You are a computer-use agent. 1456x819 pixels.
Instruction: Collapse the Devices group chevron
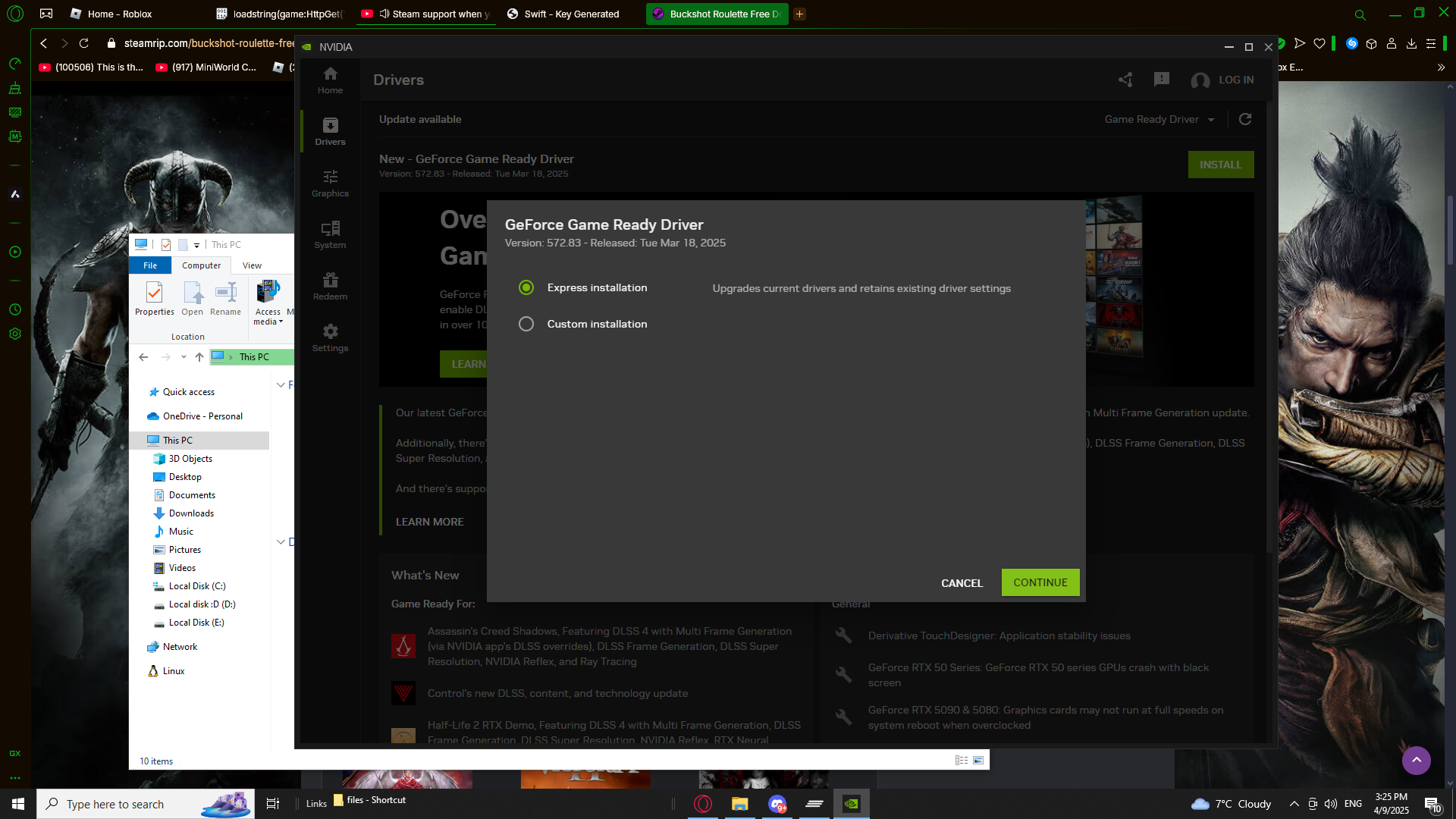(x=281, y=542)
